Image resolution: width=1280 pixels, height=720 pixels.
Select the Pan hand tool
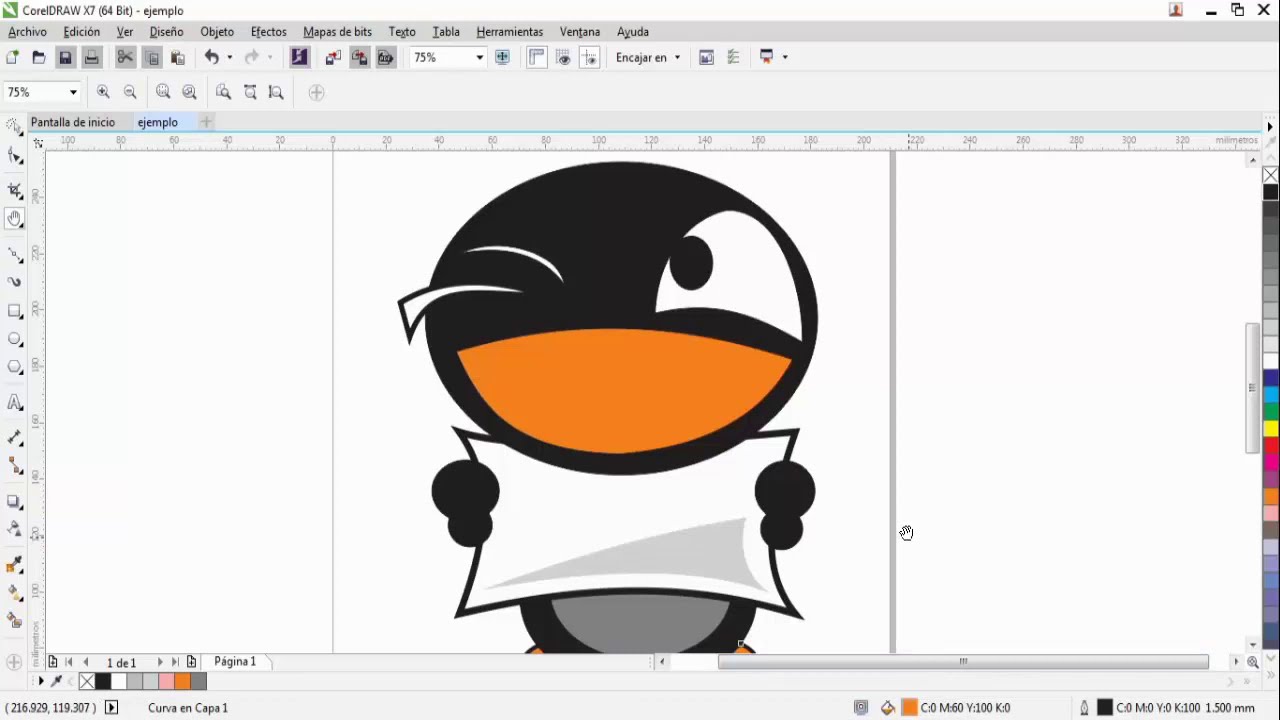14,219
